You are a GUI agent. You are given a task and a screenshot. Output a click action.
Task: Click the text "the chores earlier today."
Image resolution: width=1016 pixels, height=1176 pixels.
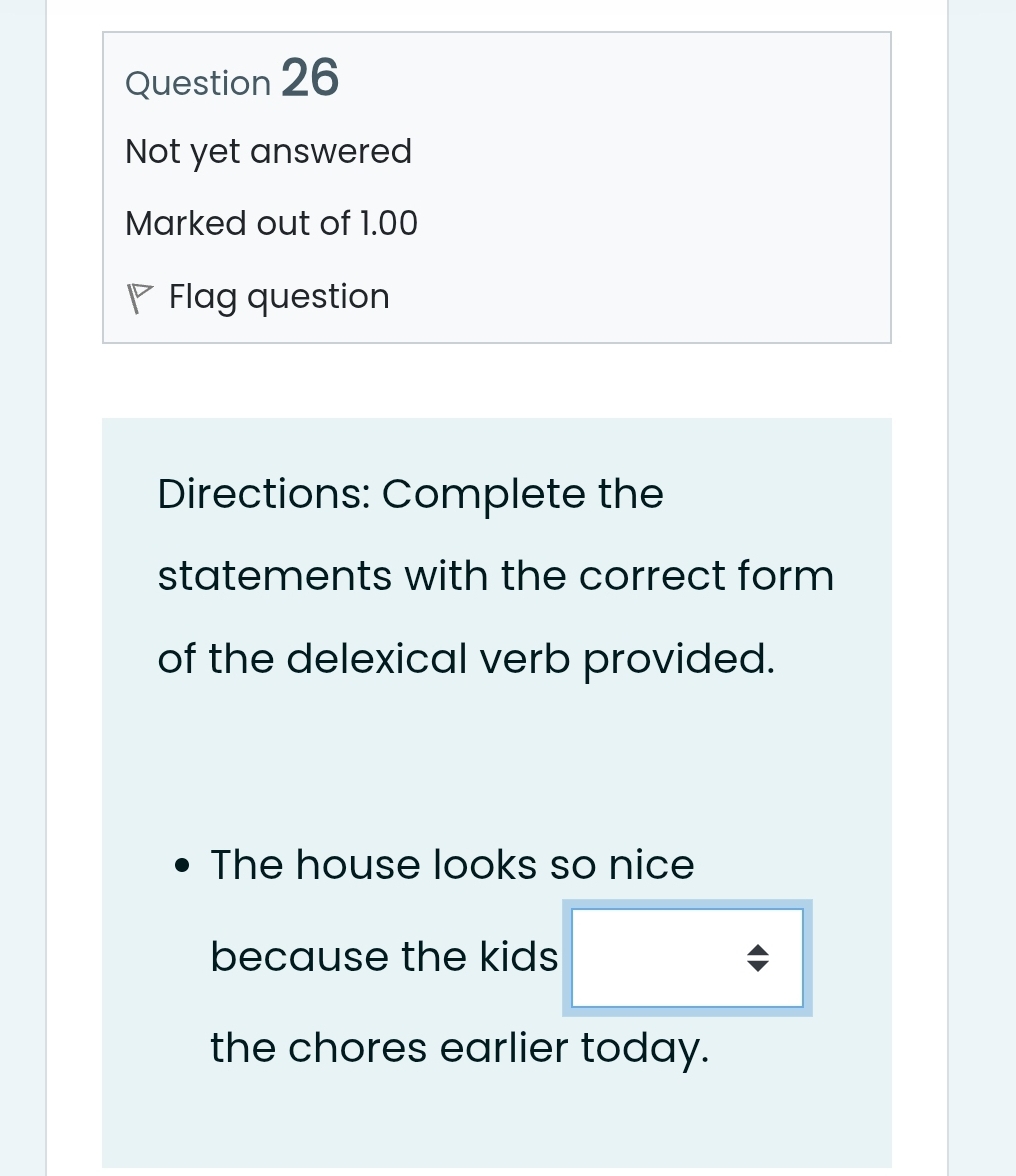coord(459,1048)
